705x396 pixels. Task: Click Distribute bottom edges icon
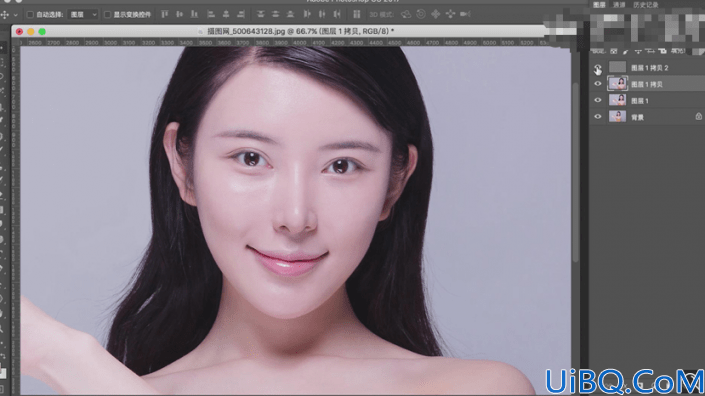point(290,14)
